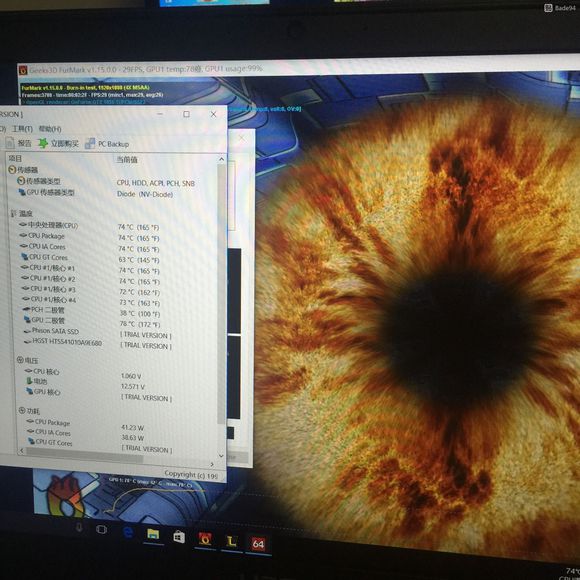Select the CPU #1/核心 #2 row

91,280
